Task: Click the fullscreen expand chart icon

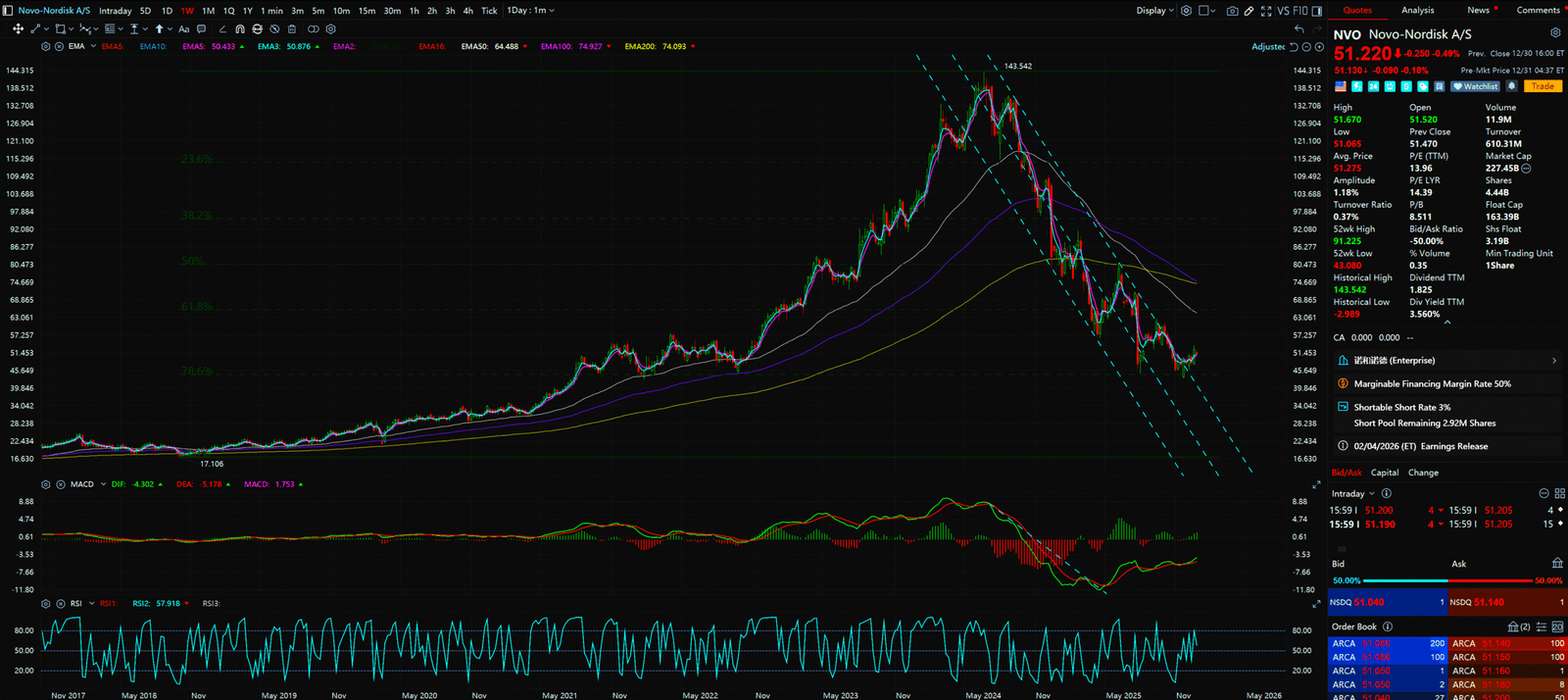Action: [1266, 11]
